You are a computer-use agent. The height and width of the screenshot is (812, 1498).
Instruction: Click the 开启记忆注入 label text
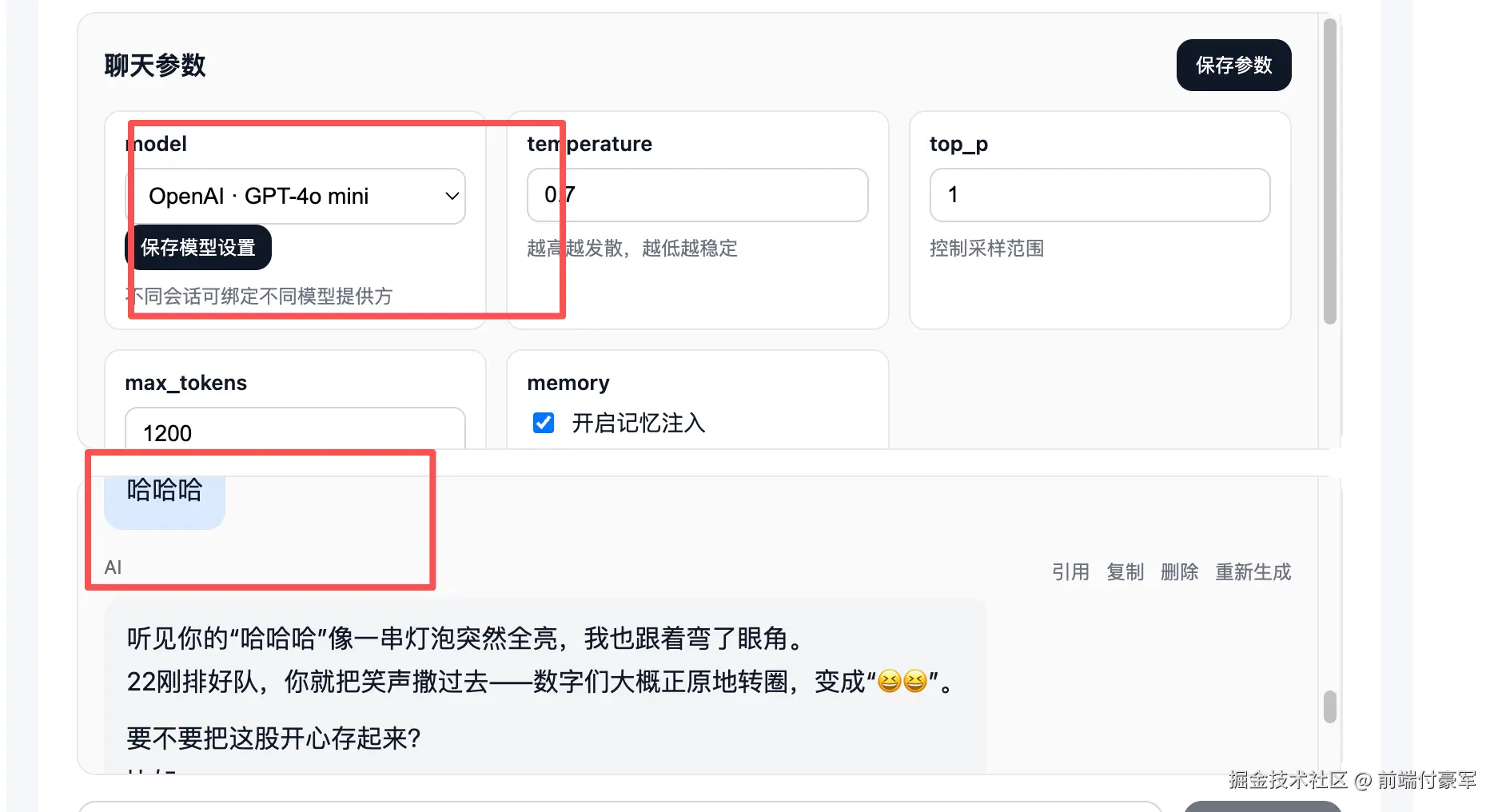coord(638,423)
